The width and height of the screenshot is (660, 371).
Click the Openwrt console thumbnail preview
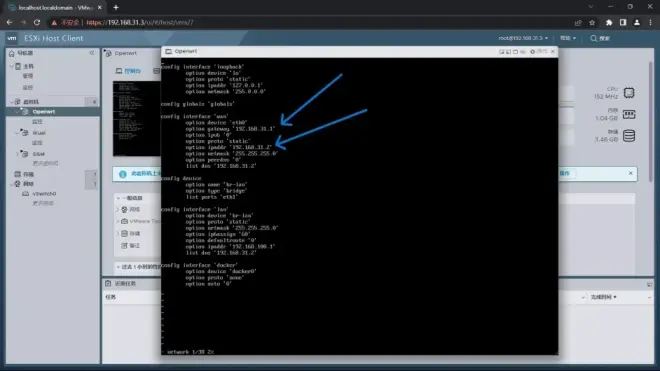click(x=137, y=119)
